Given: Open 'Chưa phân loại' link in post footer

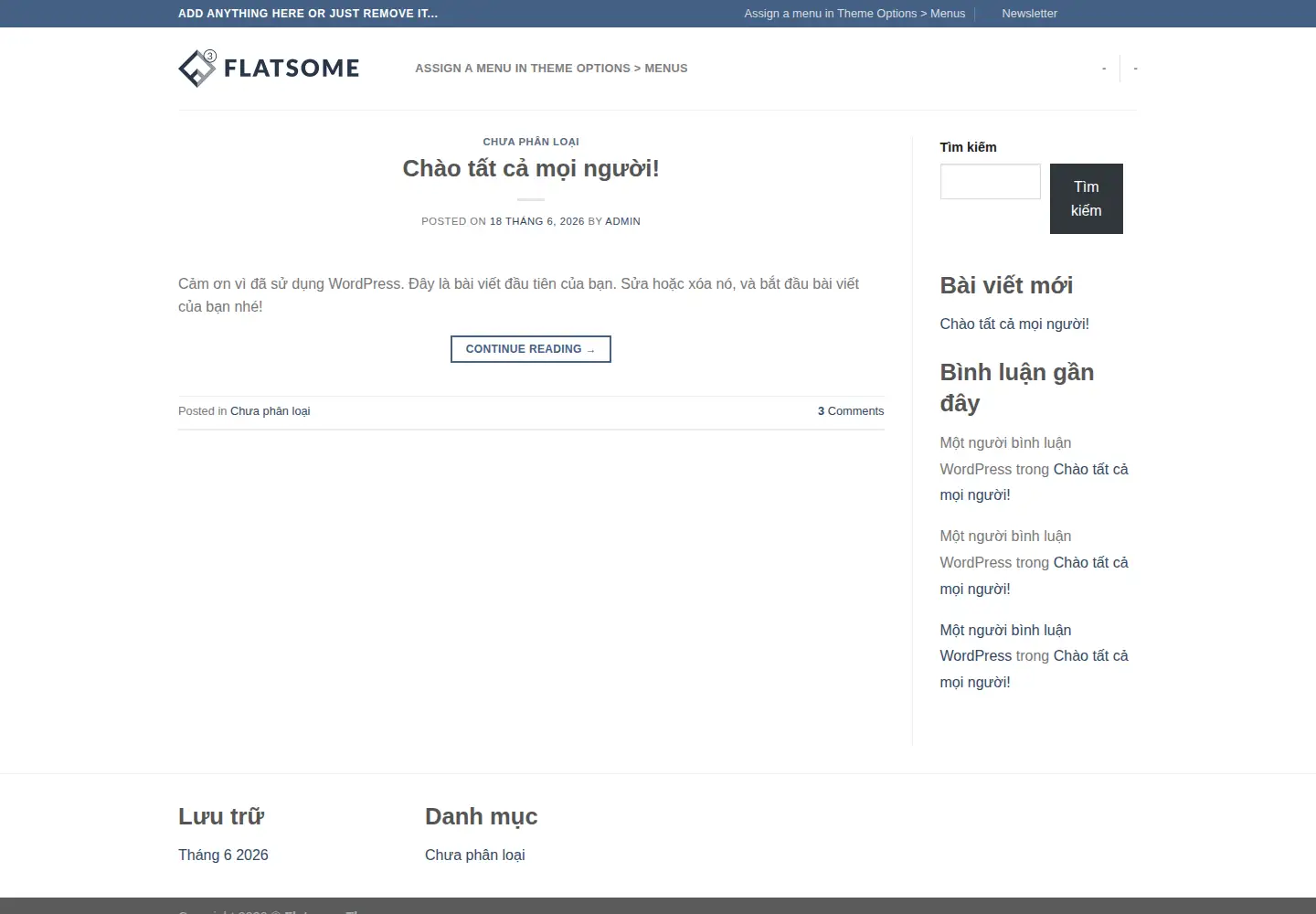Looking at the screenshot, I should pos(270,411).
